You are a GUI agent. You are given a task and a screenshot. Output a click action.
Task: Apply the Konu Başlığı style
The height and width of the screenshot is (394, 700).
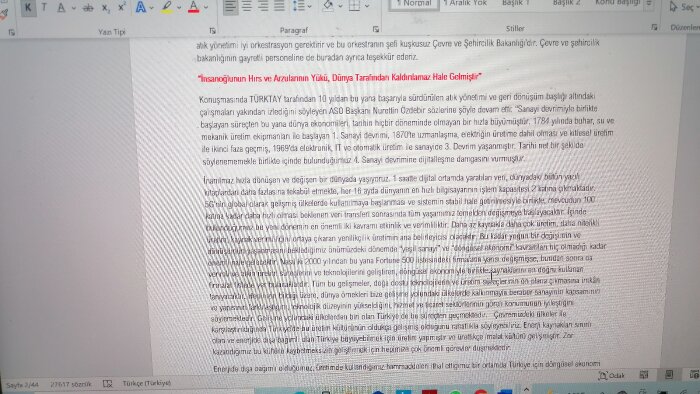pos(618,4)
